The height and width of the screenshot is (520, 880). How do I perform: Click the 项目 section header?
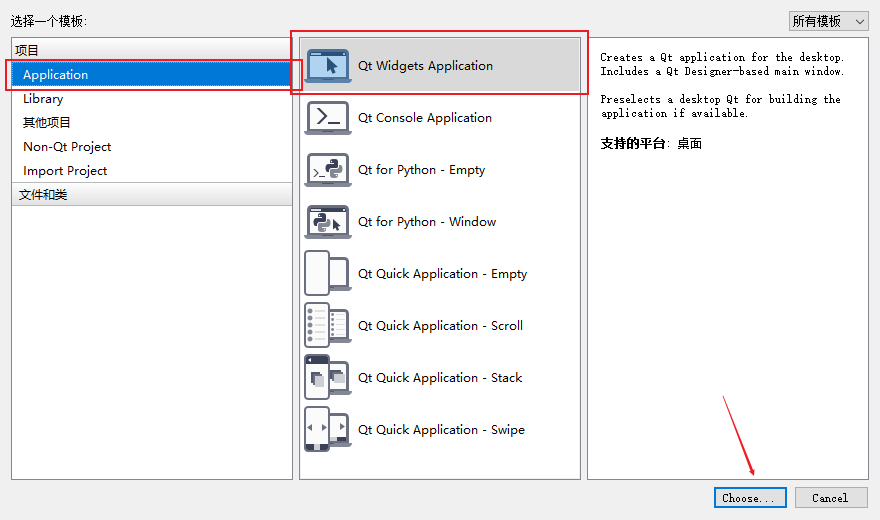point(27,50)
